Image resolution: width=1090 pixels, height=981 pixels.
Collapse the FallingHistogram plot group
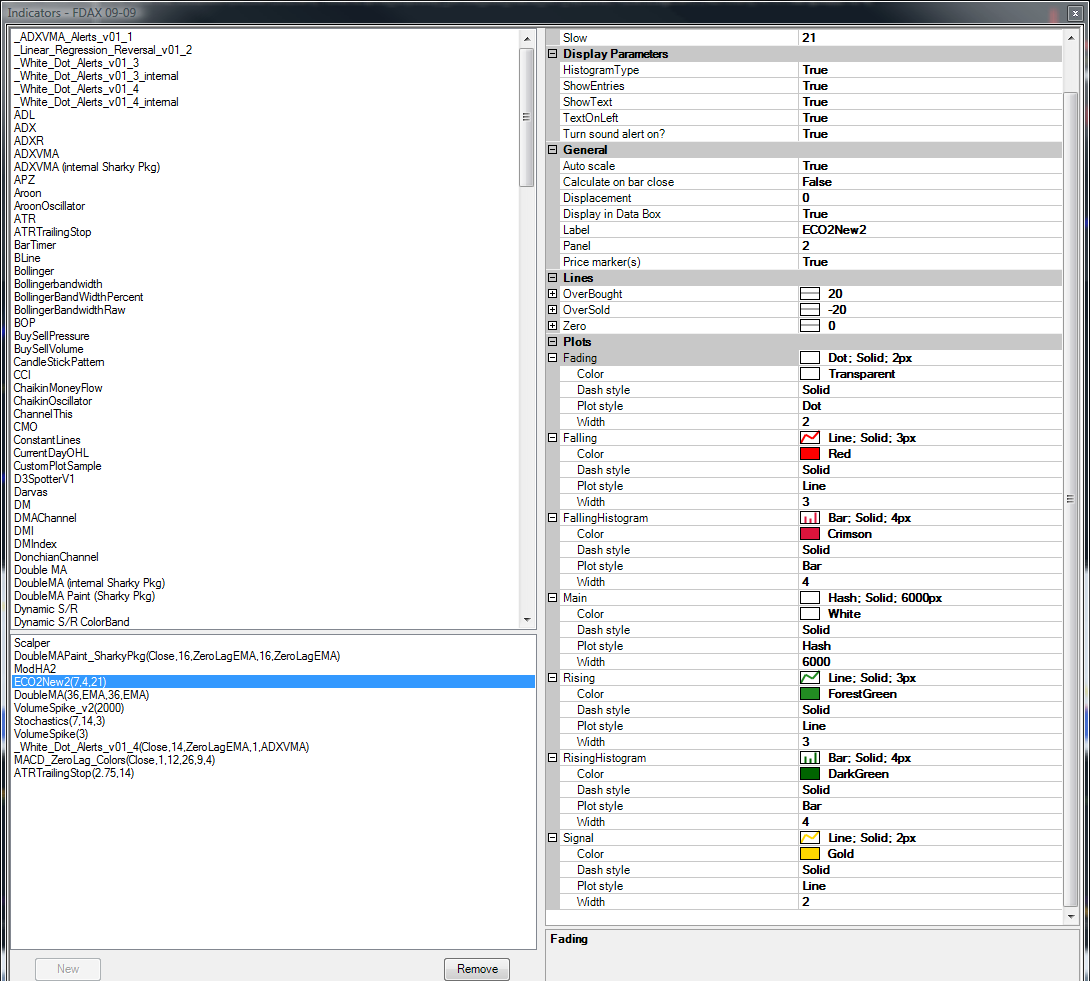coord(553,517)
